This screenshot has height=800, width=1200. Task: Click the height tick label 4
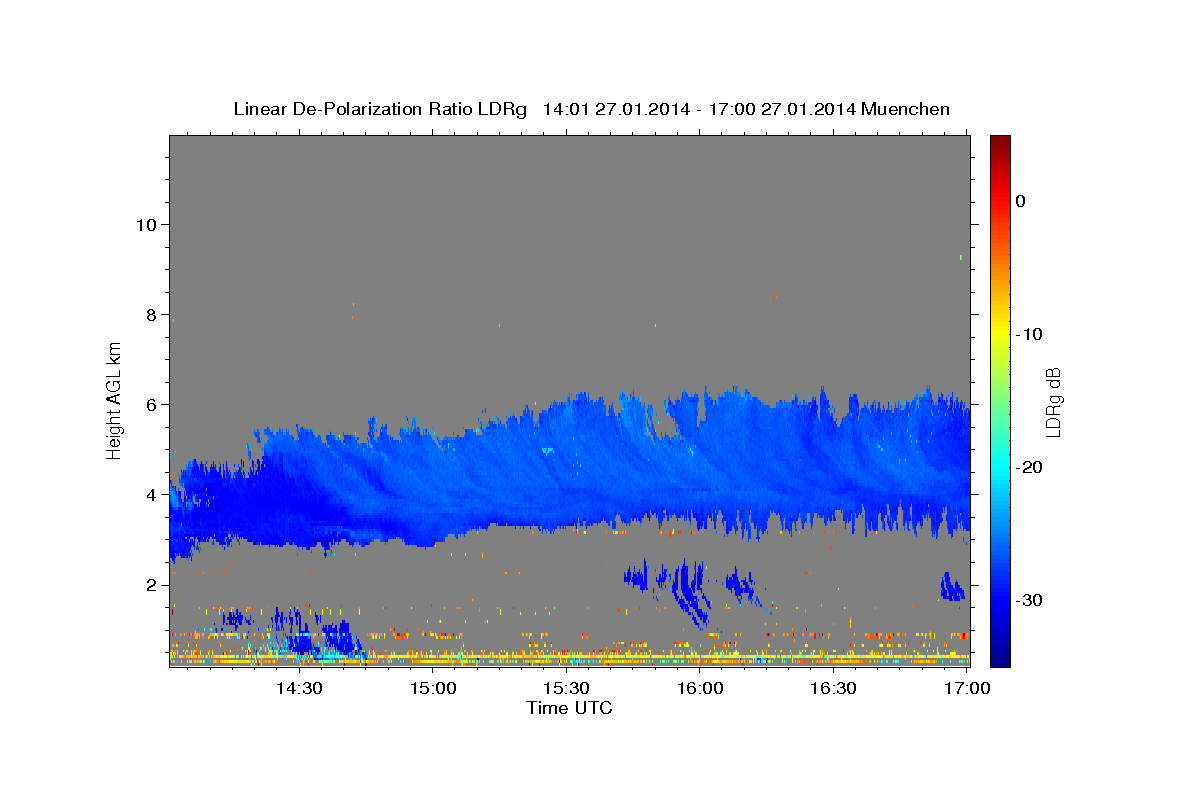point(150,494)
